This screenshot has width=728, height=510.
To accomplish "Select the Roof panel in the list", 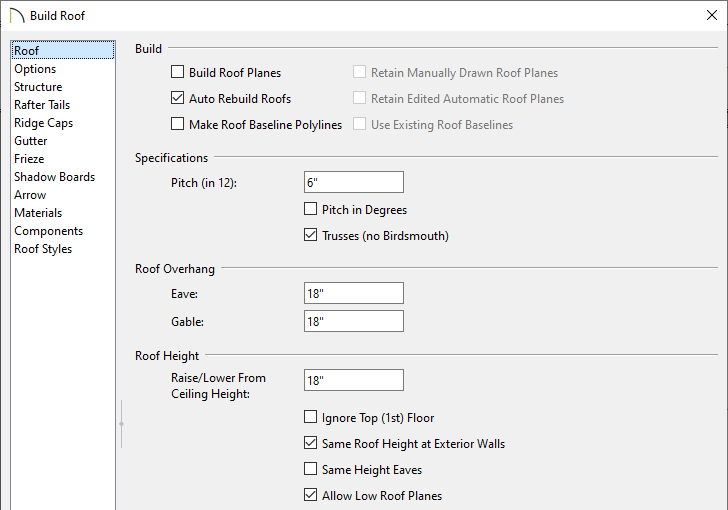I will pyautogui.click(x=63, y=51).
